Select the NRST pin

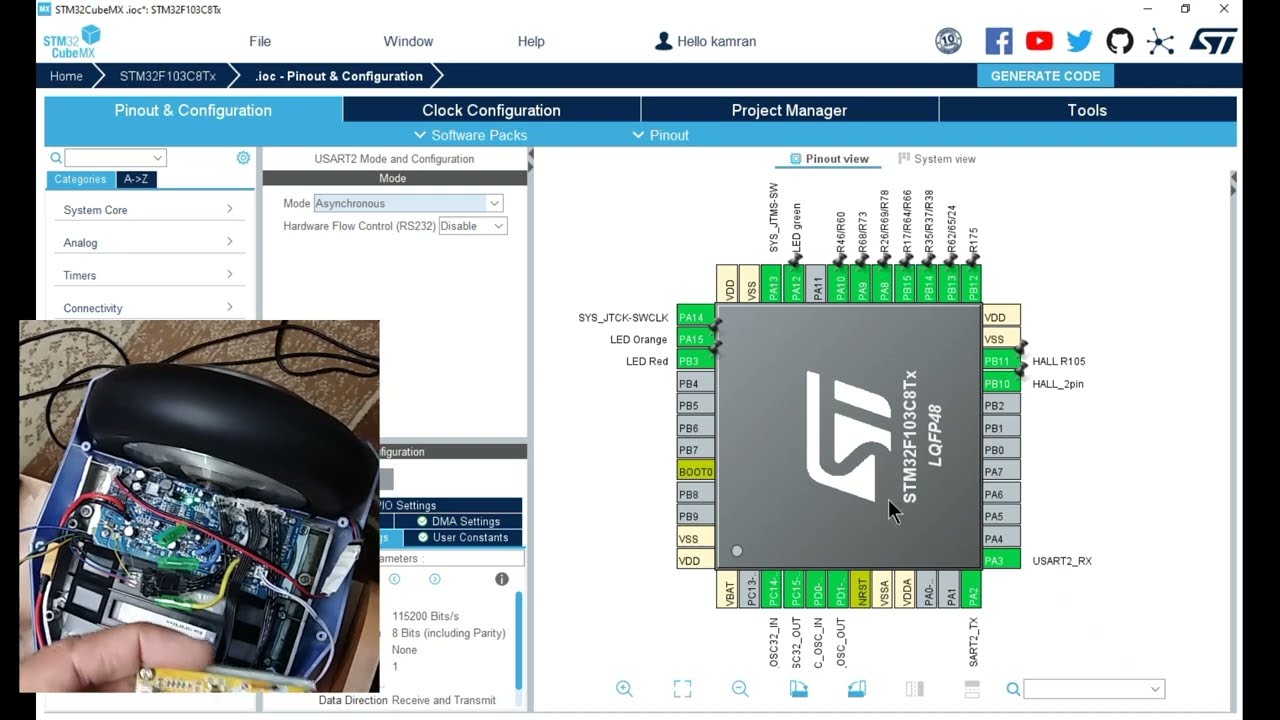860,589
